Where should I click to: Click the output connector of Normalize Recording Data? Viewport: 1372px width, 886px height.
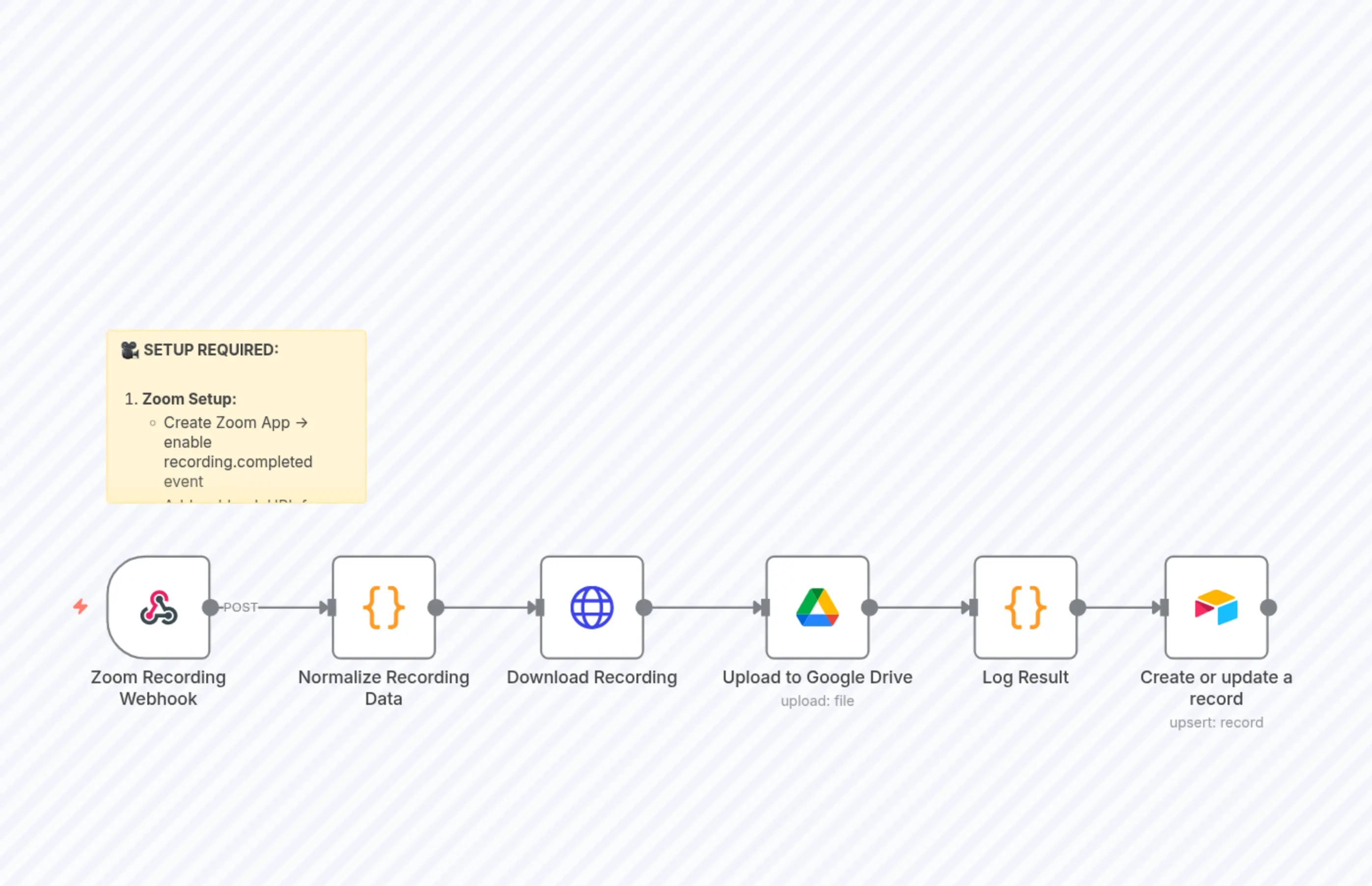pyautogui.click(x=436, y=606)
